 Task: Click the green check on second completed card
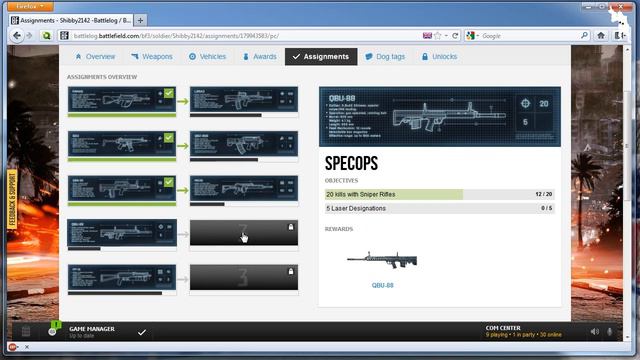point(169,138)
